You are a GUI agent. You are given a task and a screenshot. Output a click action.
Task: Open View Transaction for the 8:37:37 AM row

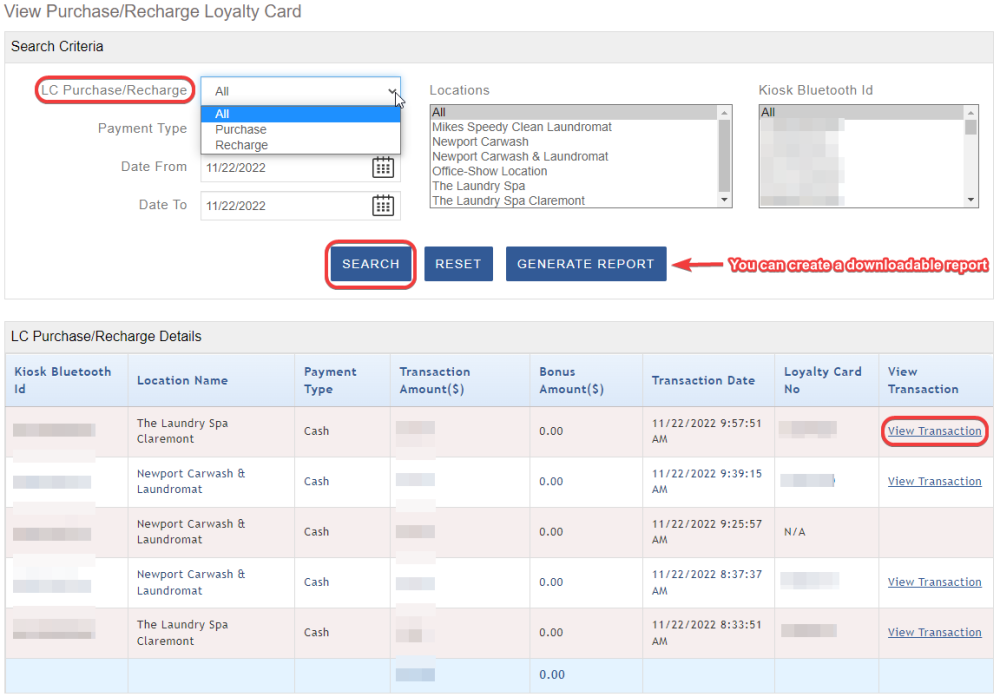coord(934,582)
